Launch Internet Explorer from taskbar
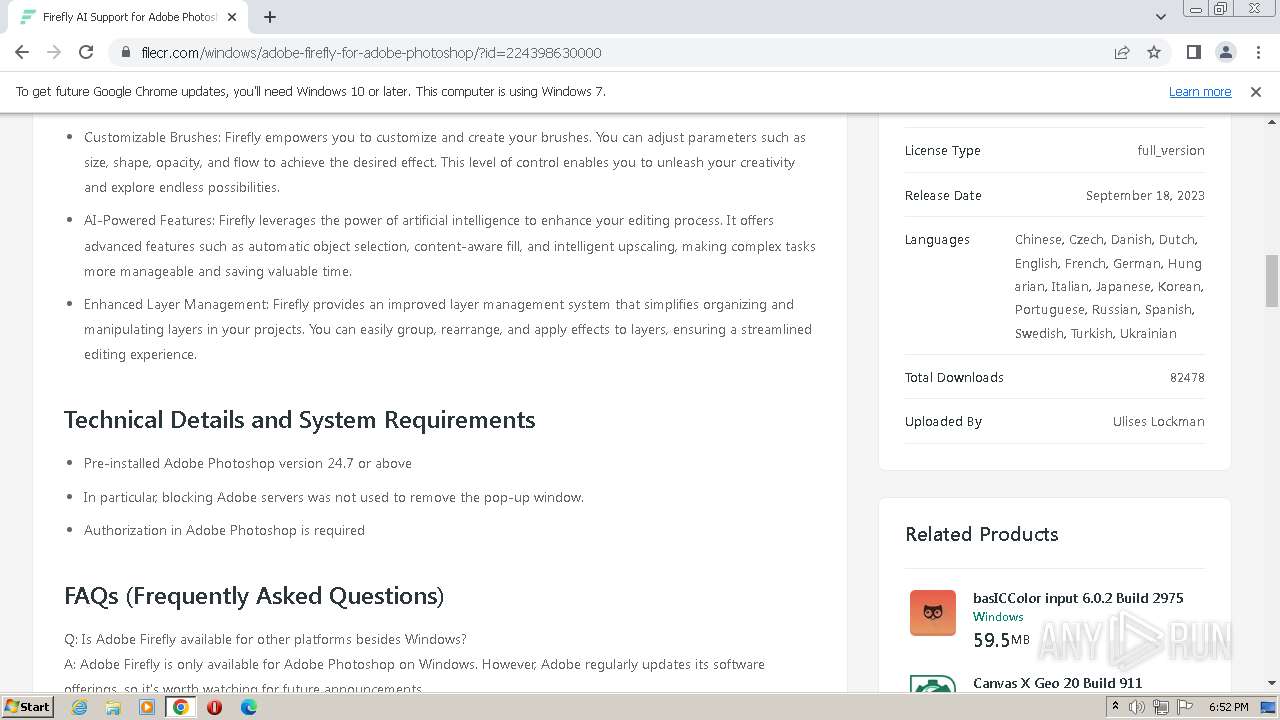This screenshot has height=720, width=1280. tap(79, 707)
